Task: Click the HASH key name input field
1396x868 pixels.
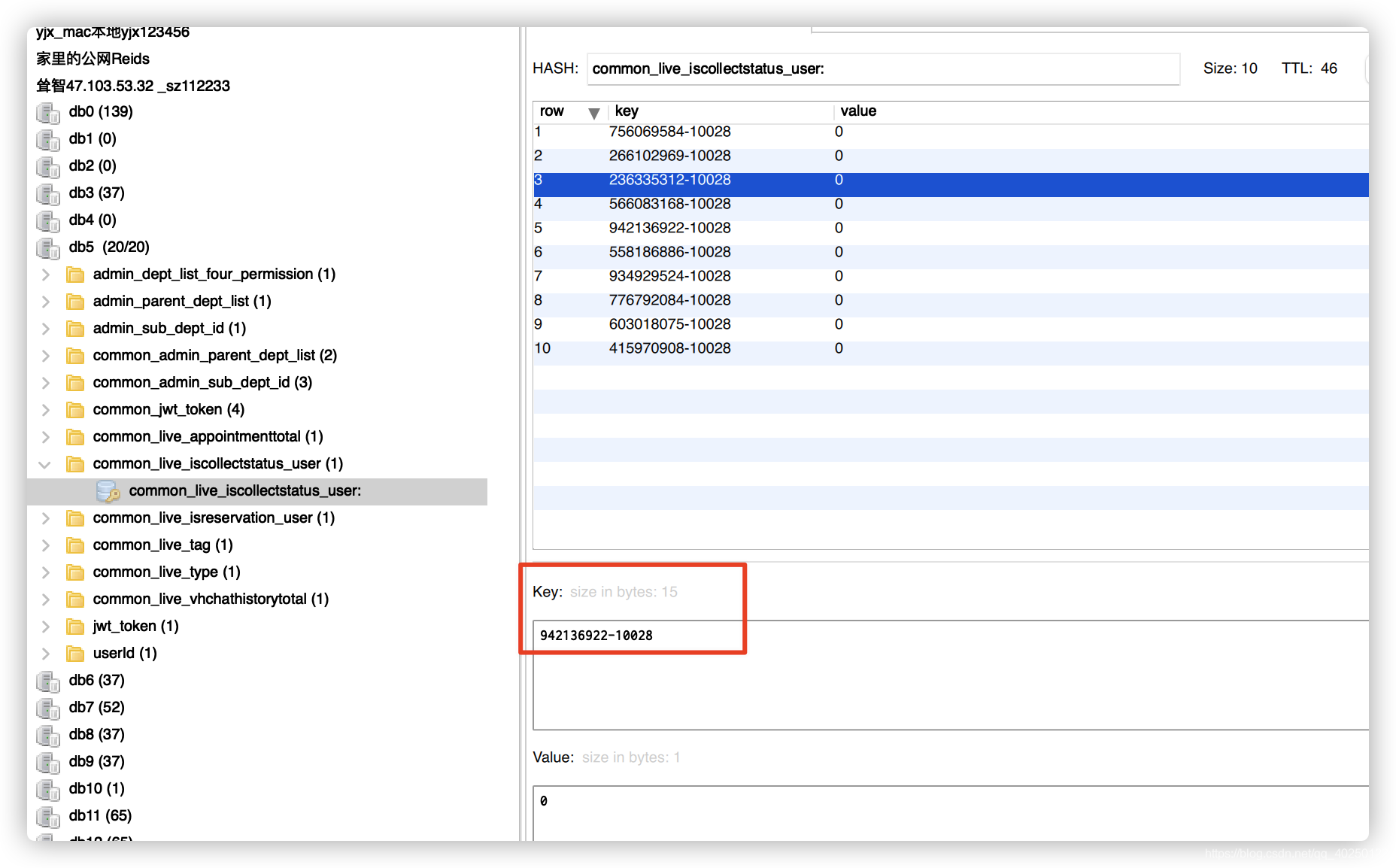Action: [x=883, y=68]
